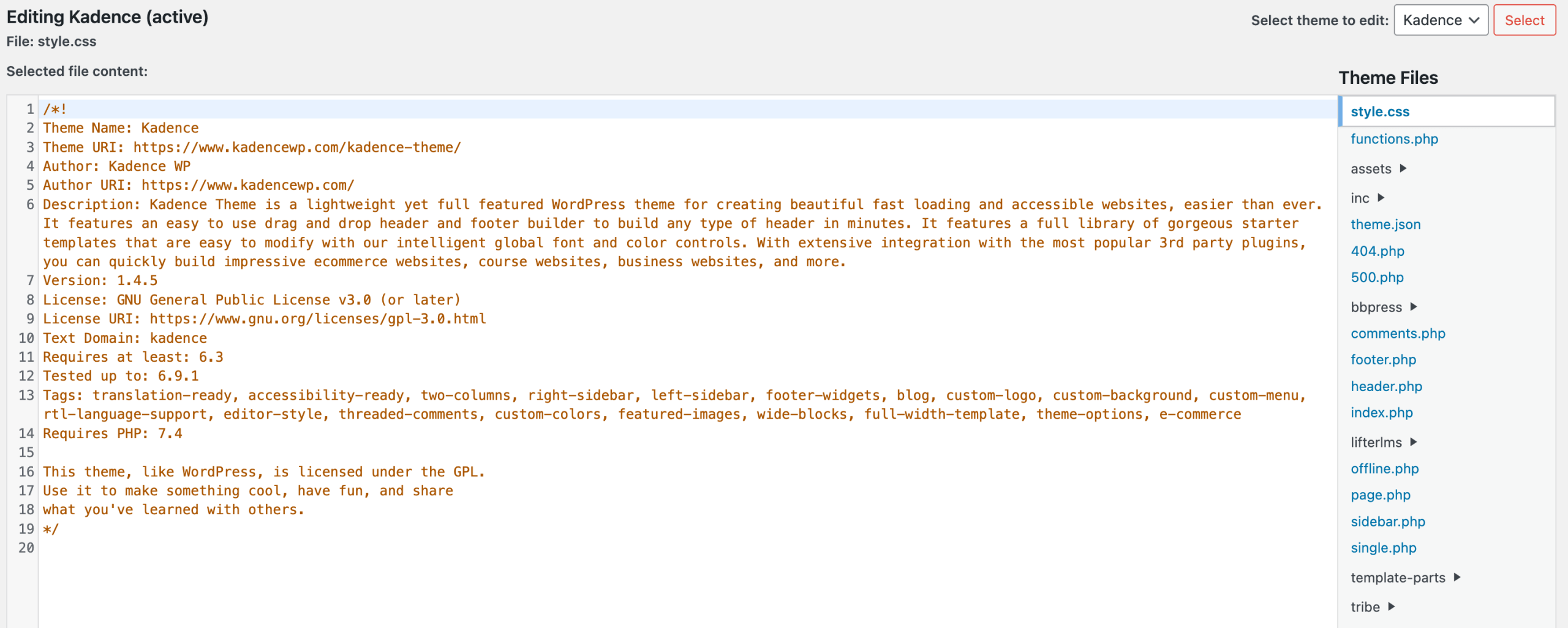Click the Select button
The height and width of the screenshot is (628, 1568).
1525,20
